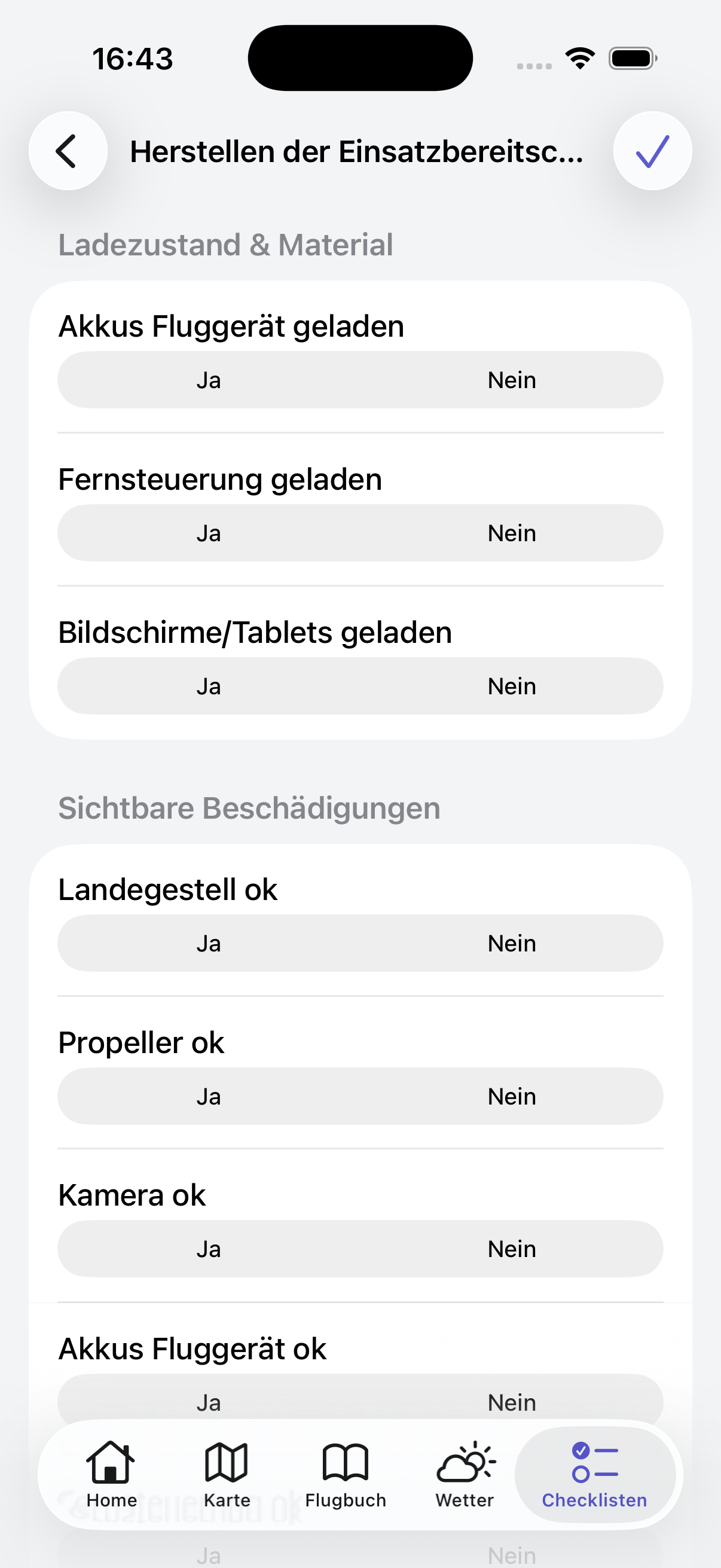Confirm checklist with the checkmark icon

click(652, 151)
